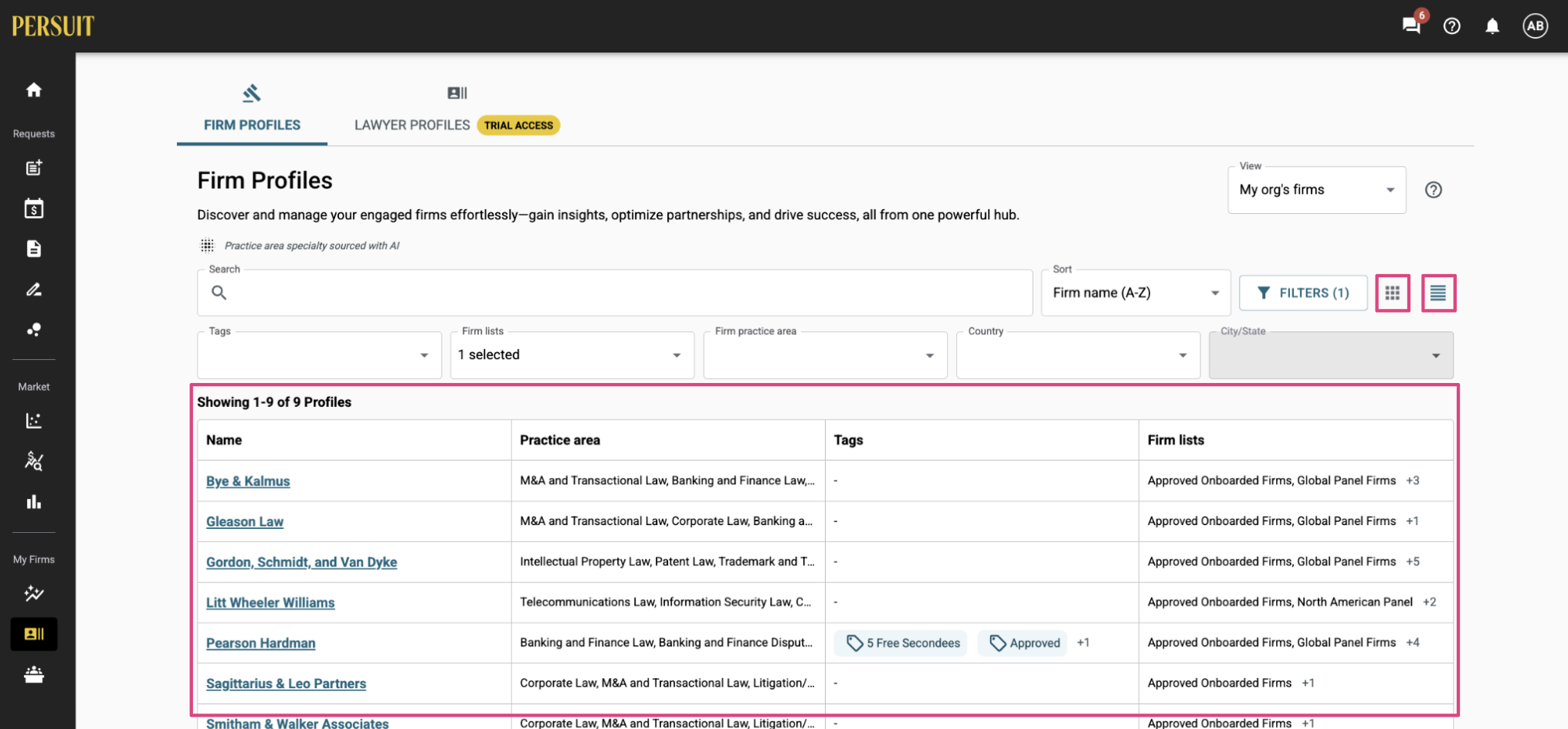Viewport: 1568px width, 729px height.
Task: Click 'Showing 1-9 of 9 Profiles' text
Action: coord(274,402)
